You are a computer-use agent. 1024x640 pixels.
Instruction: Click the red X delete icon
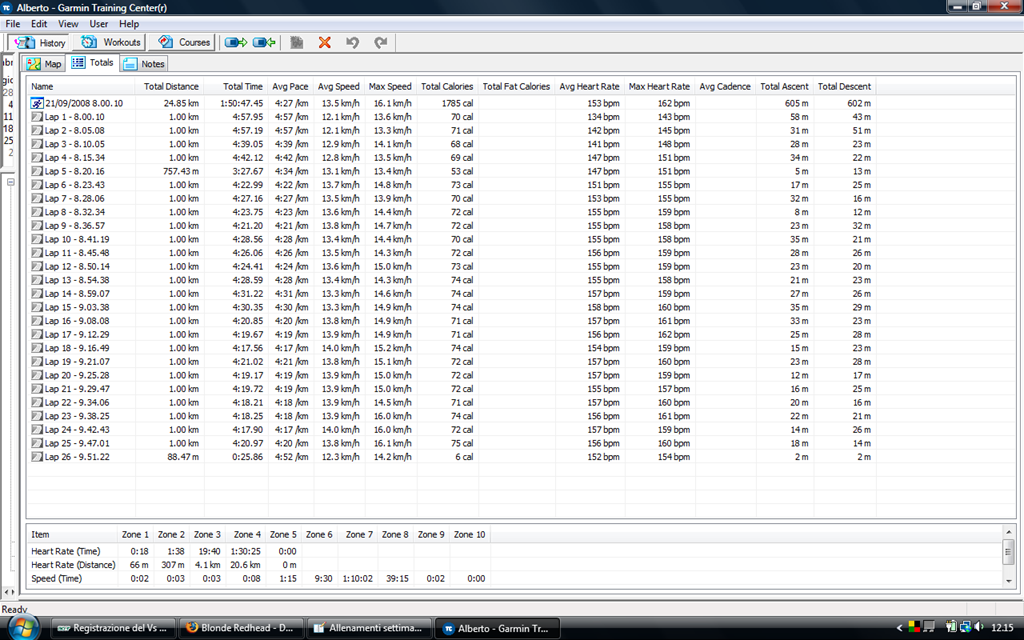click(x=325, y=42)
